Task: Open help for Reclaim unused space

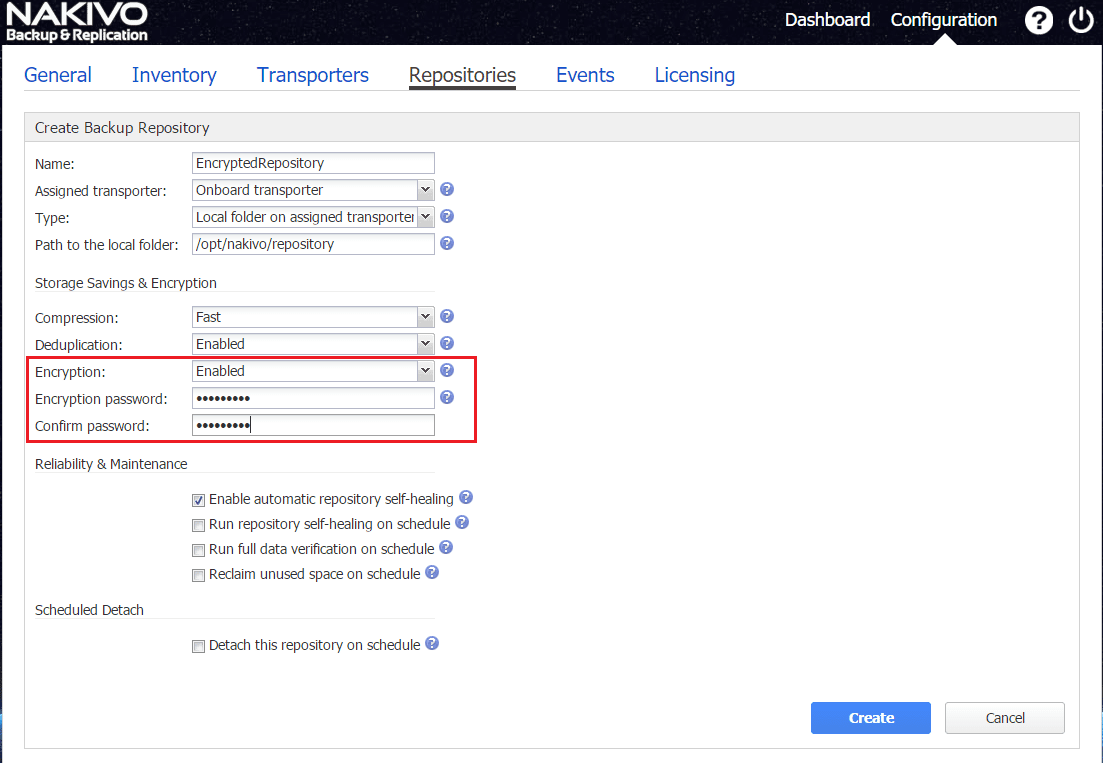Action: 432,573
